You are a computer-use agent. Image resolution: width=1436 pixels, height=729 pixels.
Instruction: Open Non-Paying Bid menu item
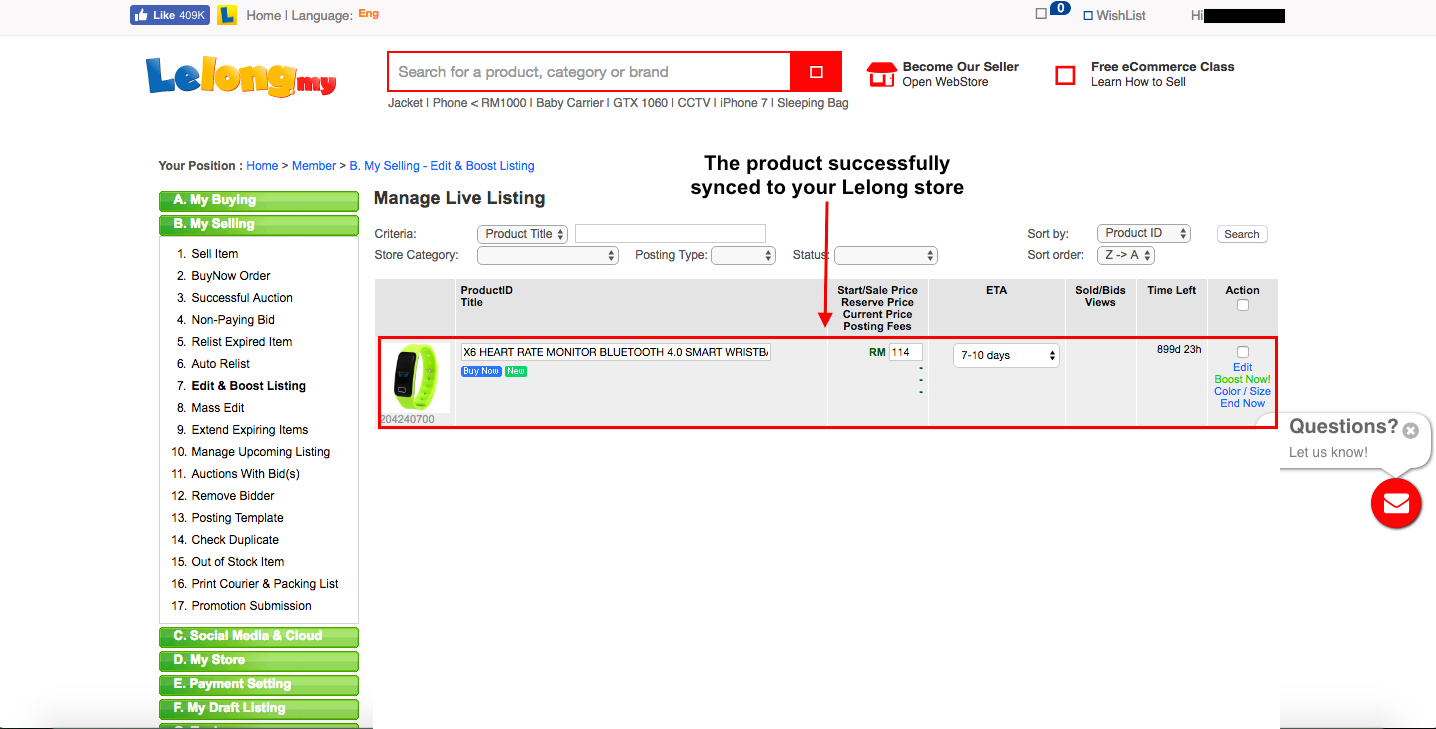pyautogui.click(x=233, y=320)
